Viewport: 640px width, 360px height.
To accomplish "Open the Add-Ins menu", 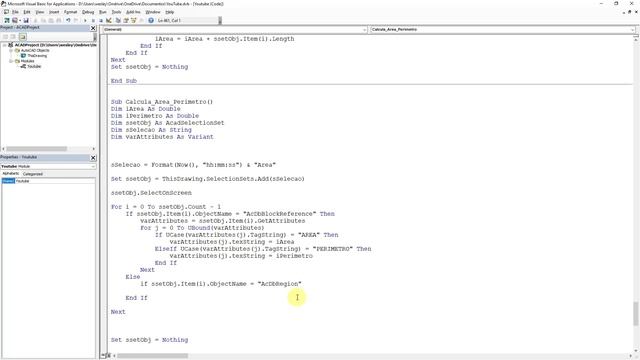I will click(133, 12).
